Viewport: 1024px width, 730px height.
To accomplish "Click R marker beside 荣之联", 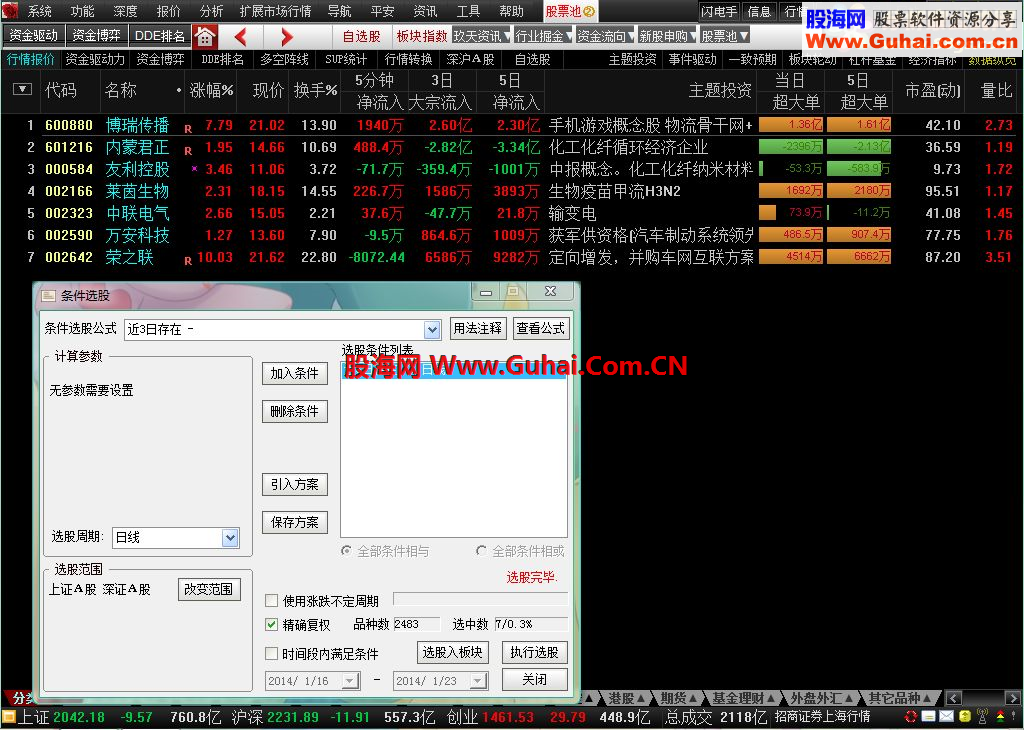I will [188, 261].
